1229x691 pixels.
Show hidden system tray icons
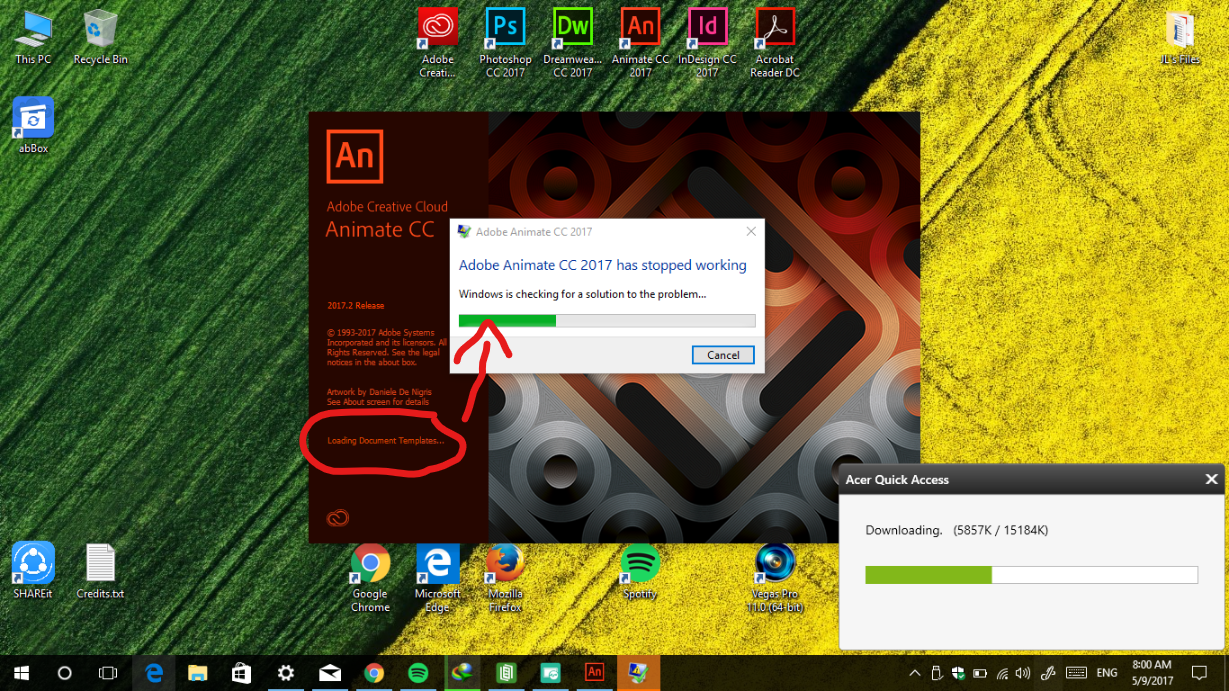point(914,673)
